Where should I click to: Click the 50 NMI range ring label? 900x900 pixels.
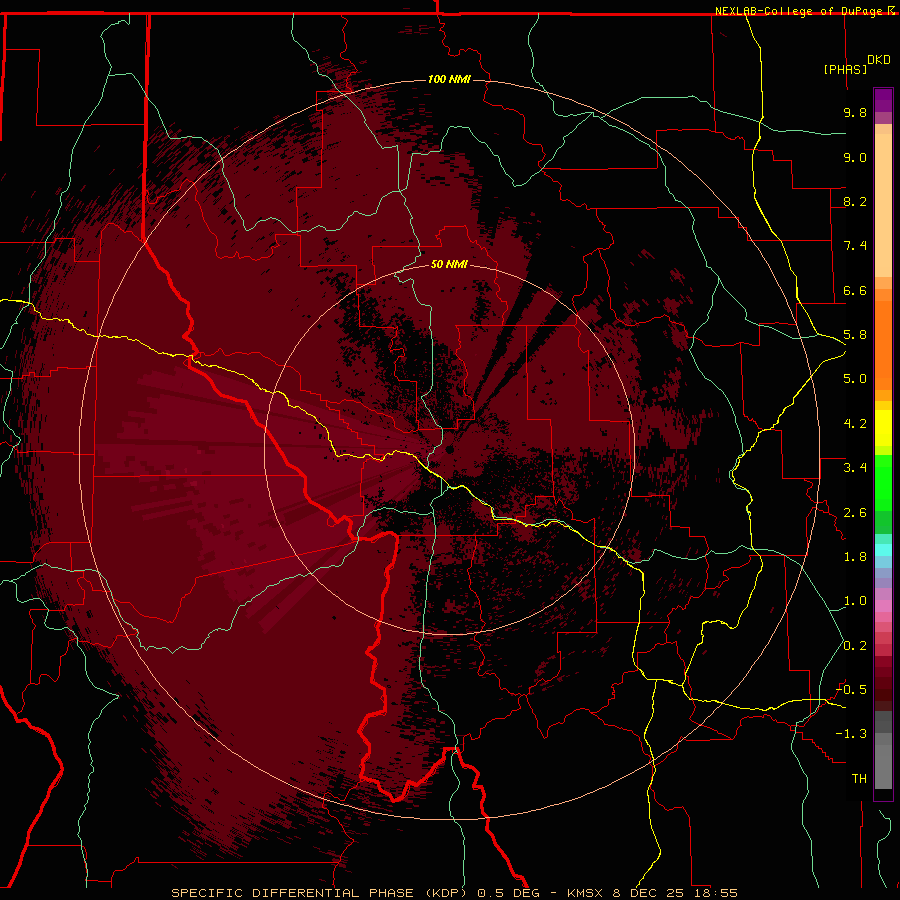(449, 264)
